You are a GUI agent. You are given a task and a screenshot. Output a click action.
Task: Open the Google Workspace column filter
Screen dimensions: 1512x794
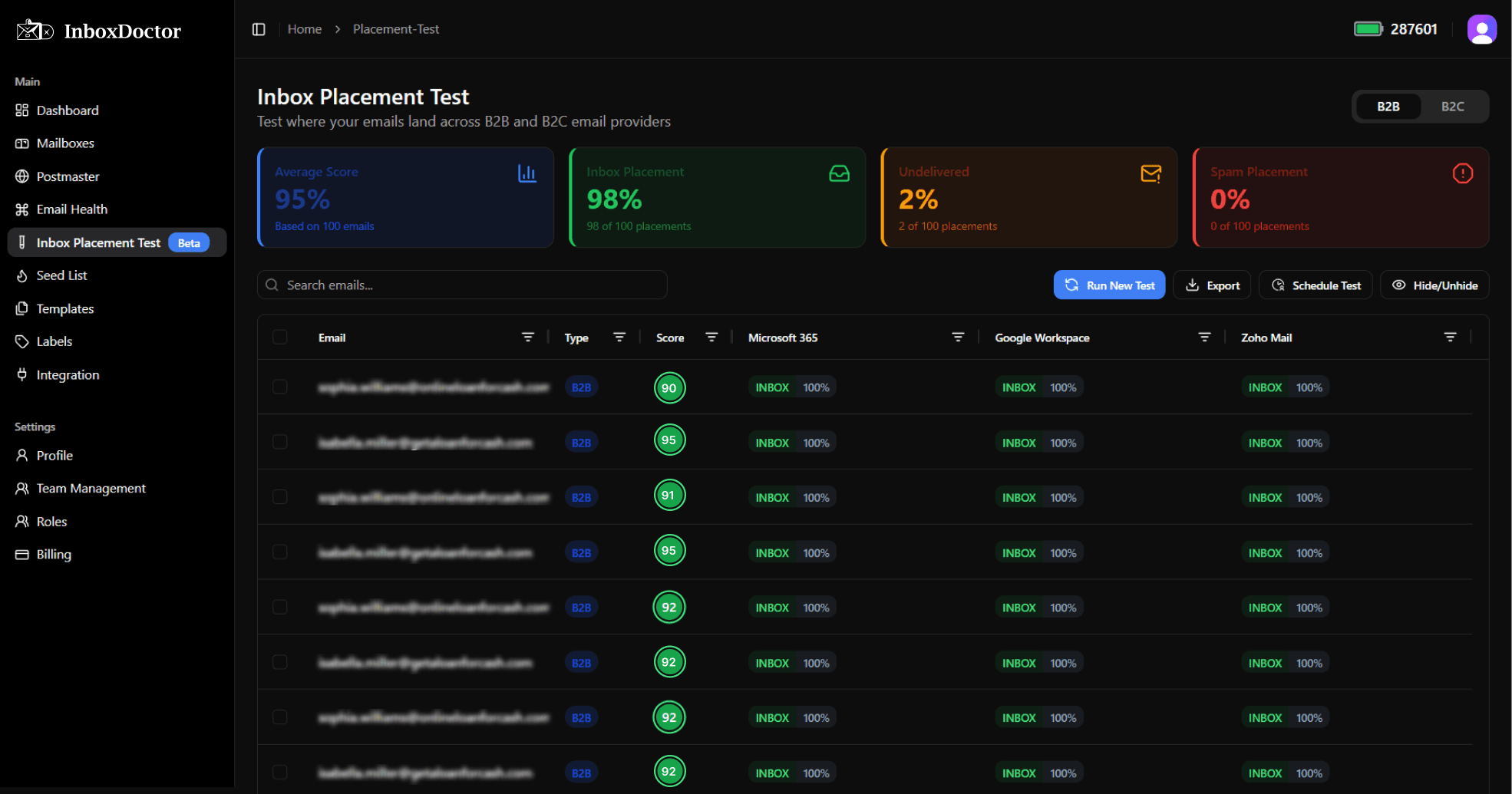(1204, 337)
